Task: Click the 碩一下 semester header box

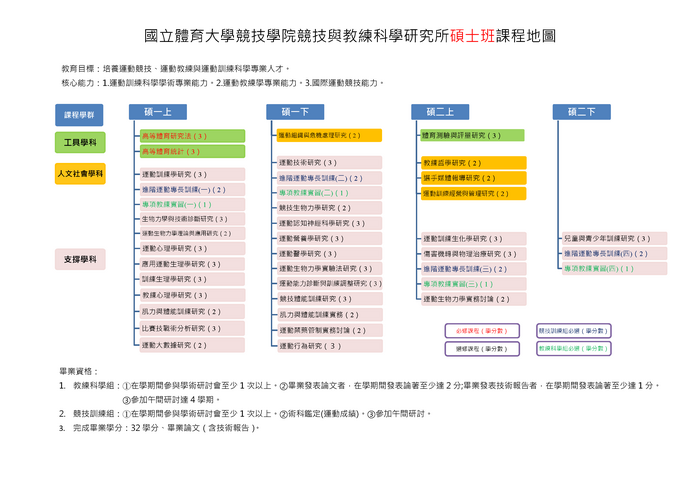Action: tap(295, 111)
